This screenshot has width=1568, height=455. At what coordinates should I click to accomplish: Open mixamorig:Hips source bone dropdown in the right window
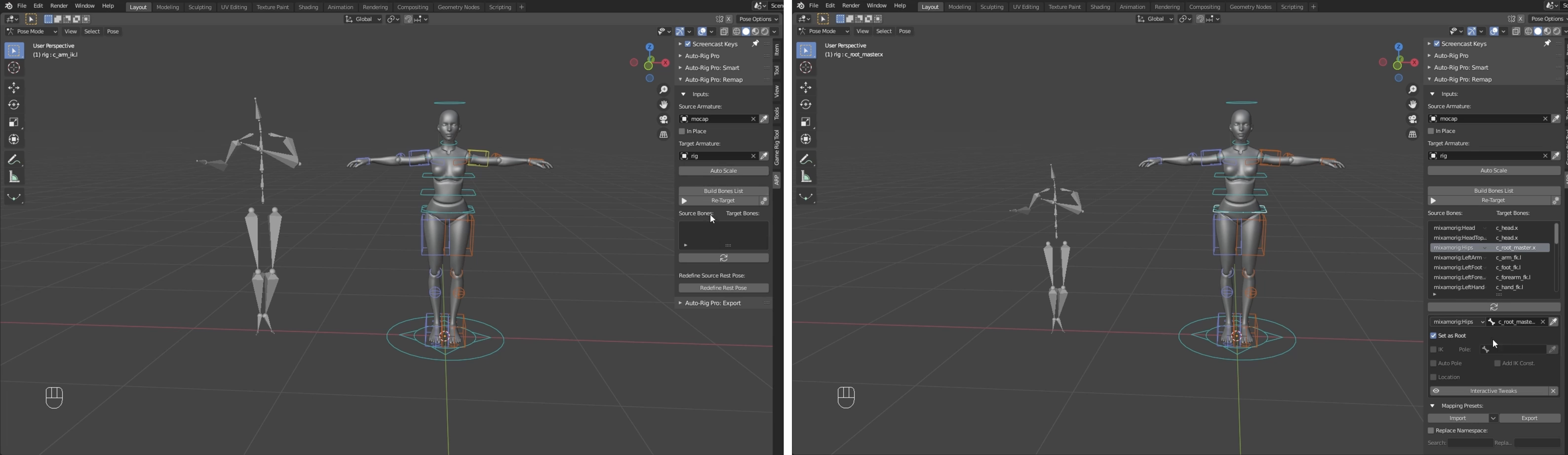tap(1457, 322)
